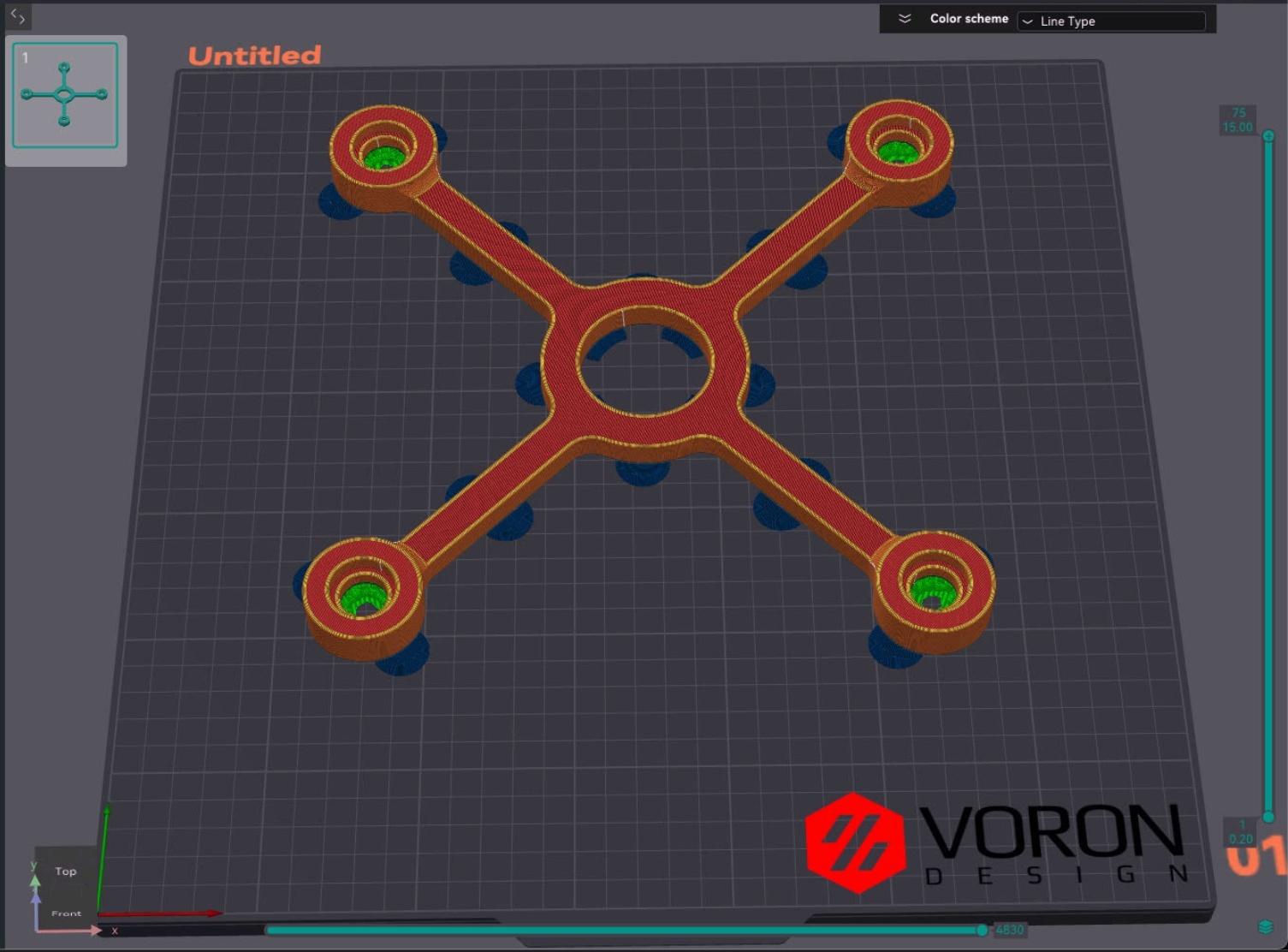1288x952 pixels.
Task: Click the bottom-right mounting ring's green hole
Action: tap(931, 589)
